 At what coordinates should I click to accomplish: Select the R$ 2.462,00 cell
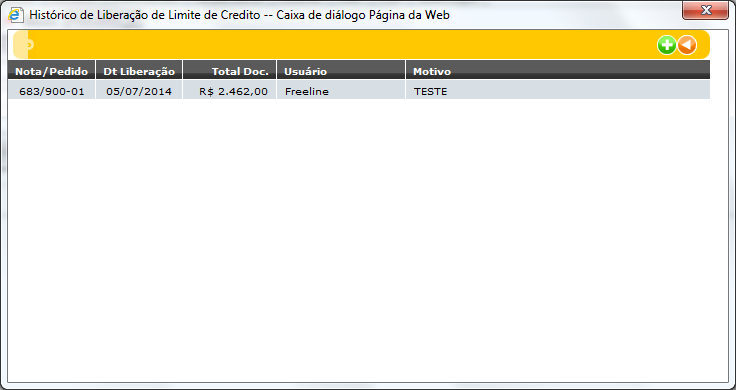click(230, 90)
